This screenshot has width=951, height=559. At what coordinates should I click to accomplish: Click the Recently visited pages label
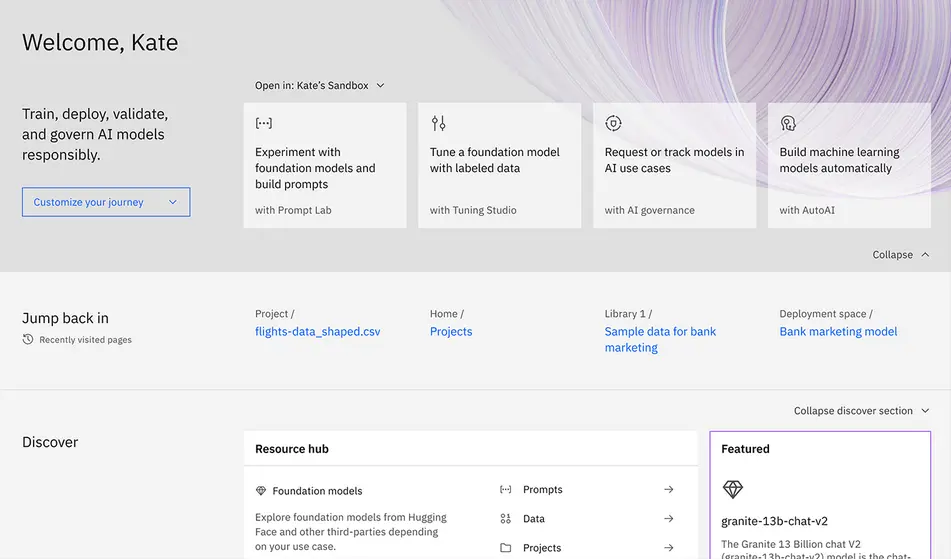tap(86, 340)
